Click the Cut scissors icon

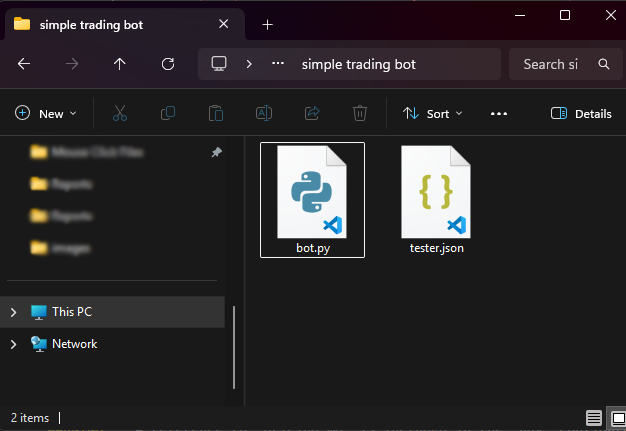[x=120, y=114]
